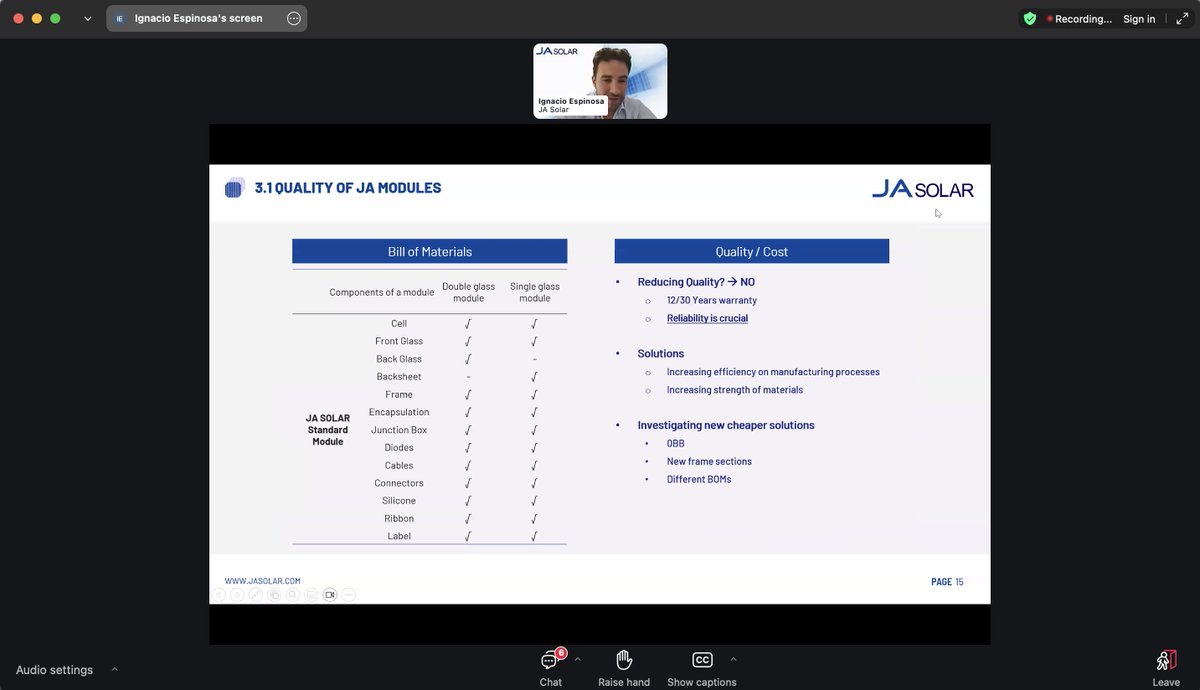Open Audio settings
This screenshot has height=690, width=1200.
(x=55, y=670)
